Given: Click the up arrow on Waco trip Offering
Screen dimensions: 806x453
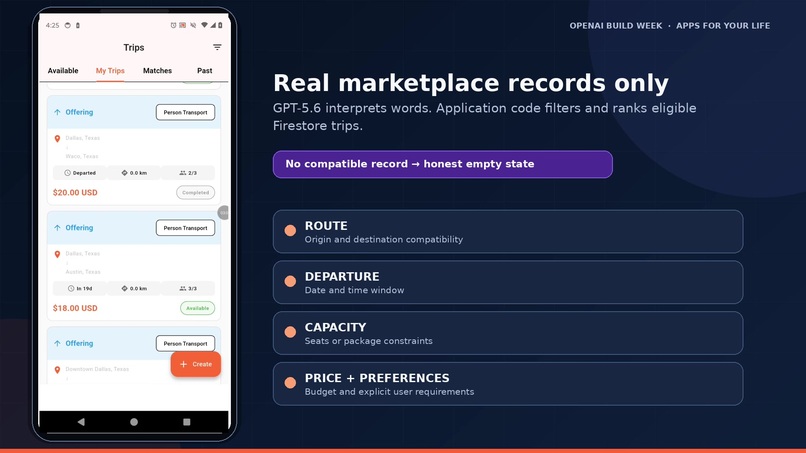Looking at the screenshot, I should coord(57,112).
